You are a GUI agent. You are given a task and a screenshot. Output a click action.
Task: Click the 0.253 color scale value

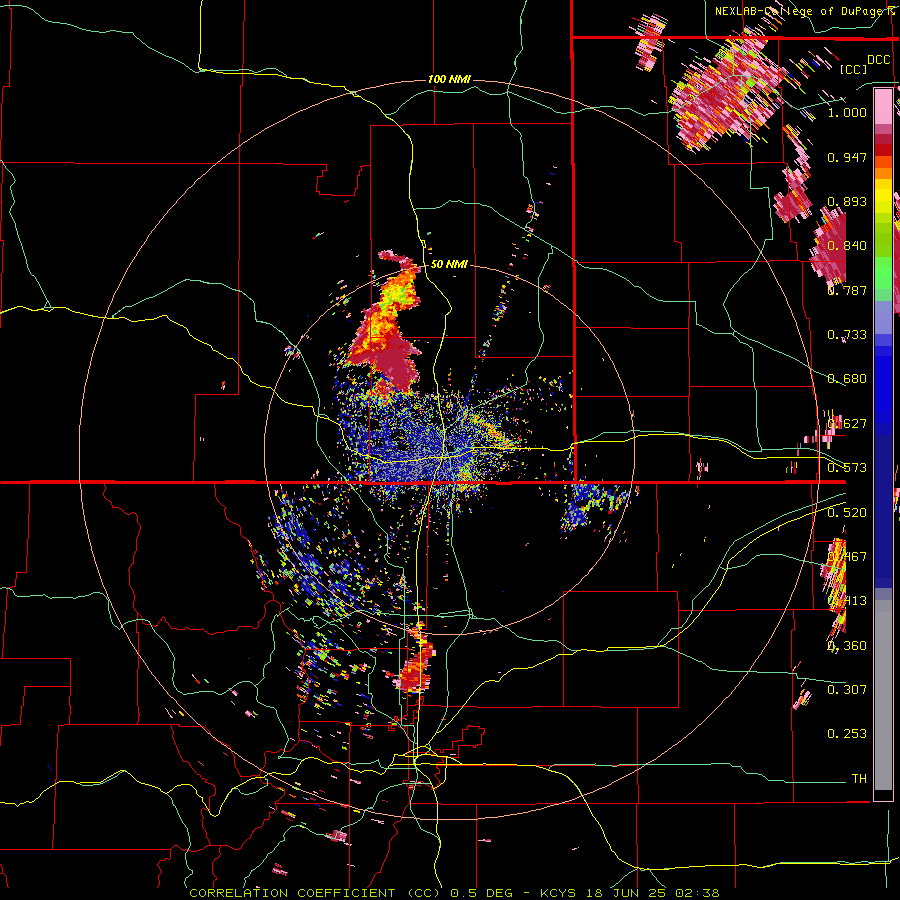pyautogui.click(x=847, y=734)
